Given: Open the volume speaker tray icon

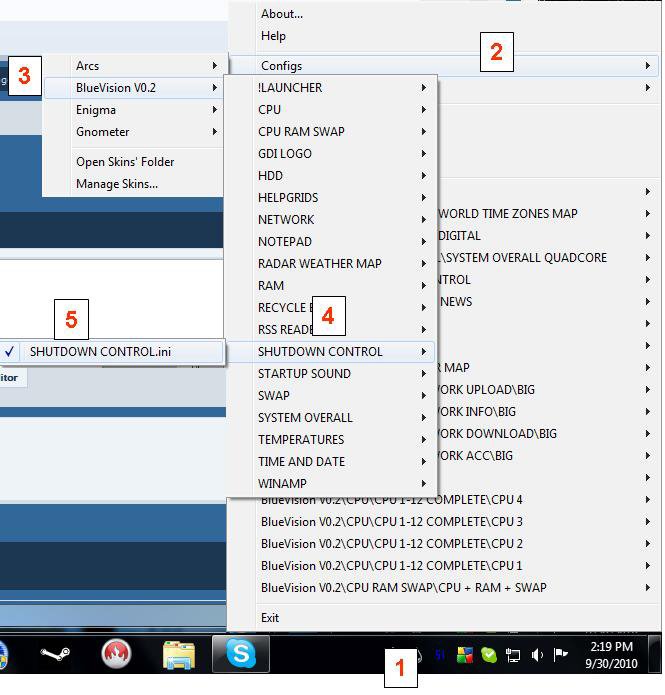Looking at the screenshot, I should pos(537,655).
